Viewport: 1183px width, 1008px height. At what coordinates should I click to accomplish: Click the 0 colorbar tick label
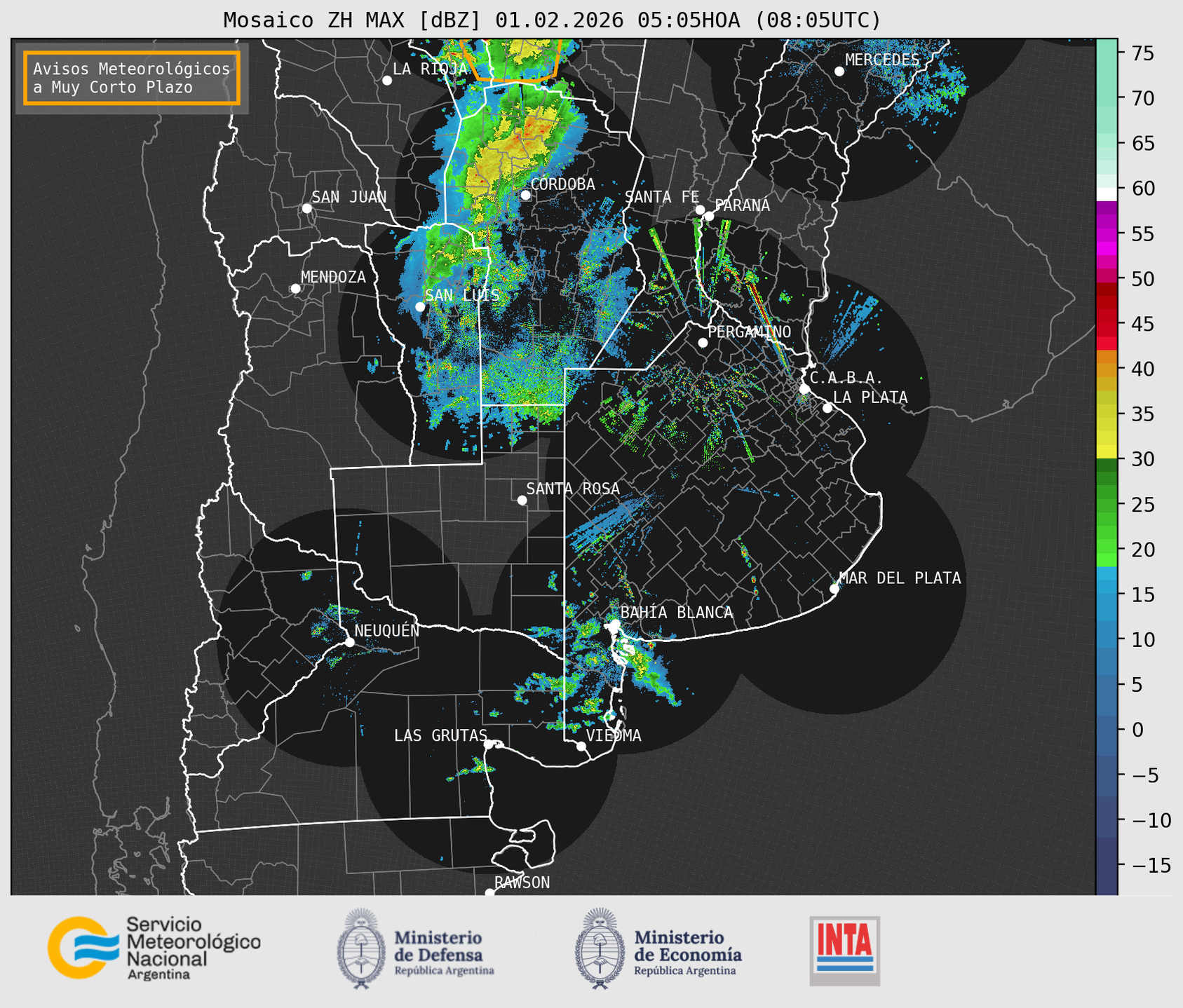click(x=1137, y=729)
